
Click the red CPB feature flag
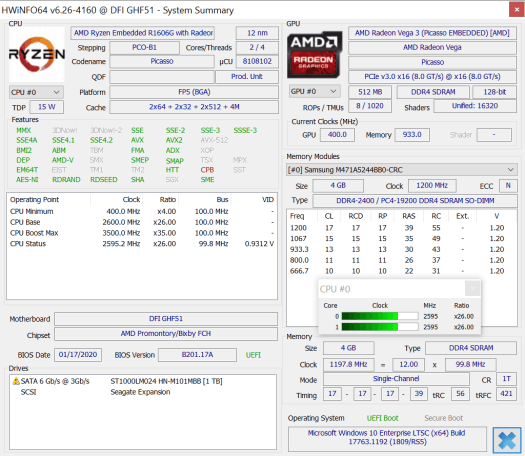(207, 170)
